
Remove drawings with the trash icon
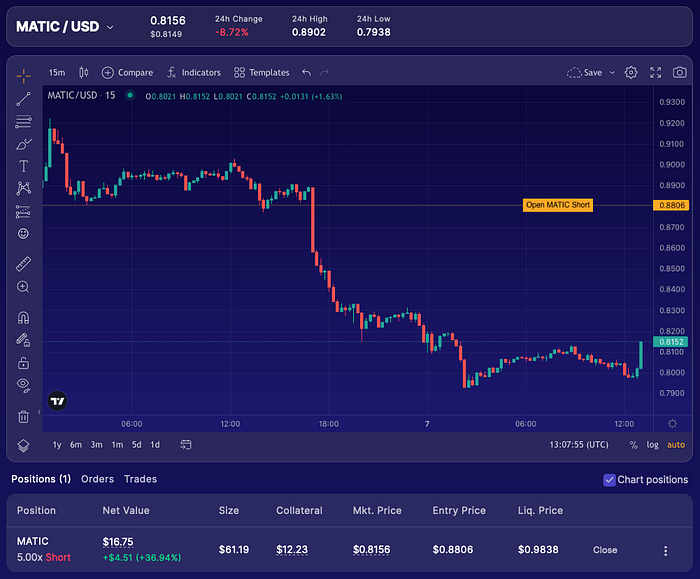point(23,417)
